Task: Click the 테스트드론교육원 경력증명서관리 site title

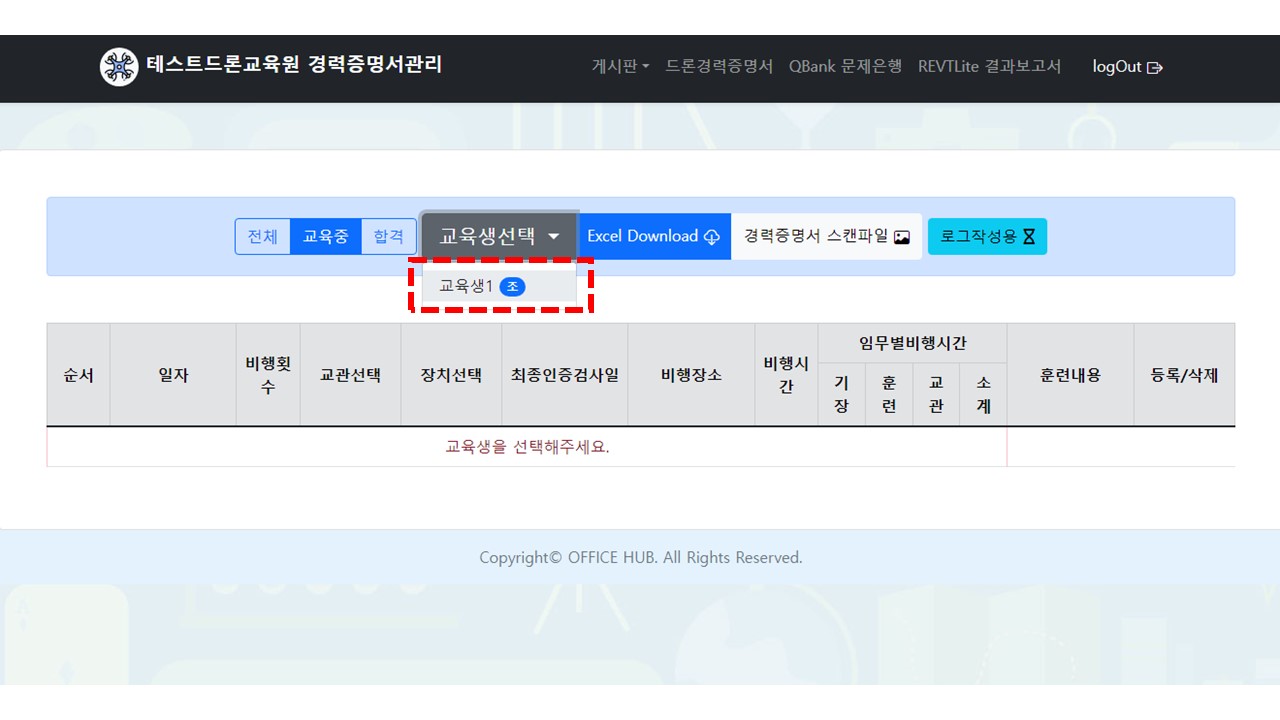Action: [294, 66]
